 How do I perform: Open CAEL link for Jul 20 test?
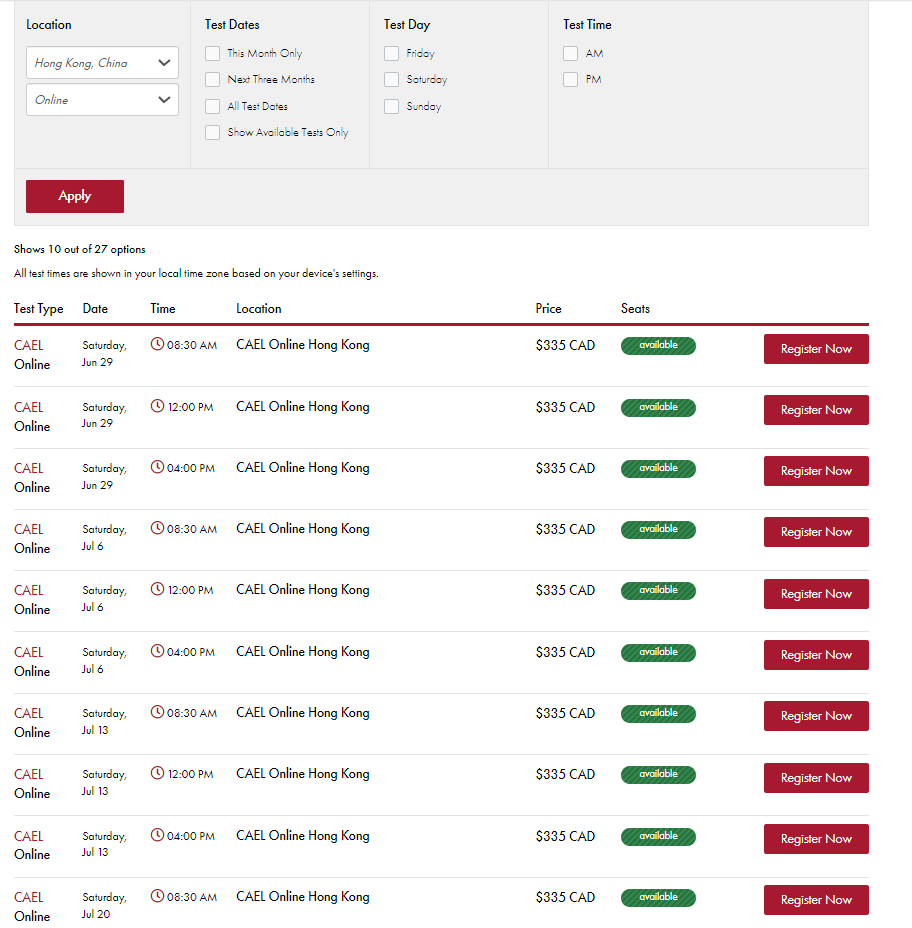(29, 897)
